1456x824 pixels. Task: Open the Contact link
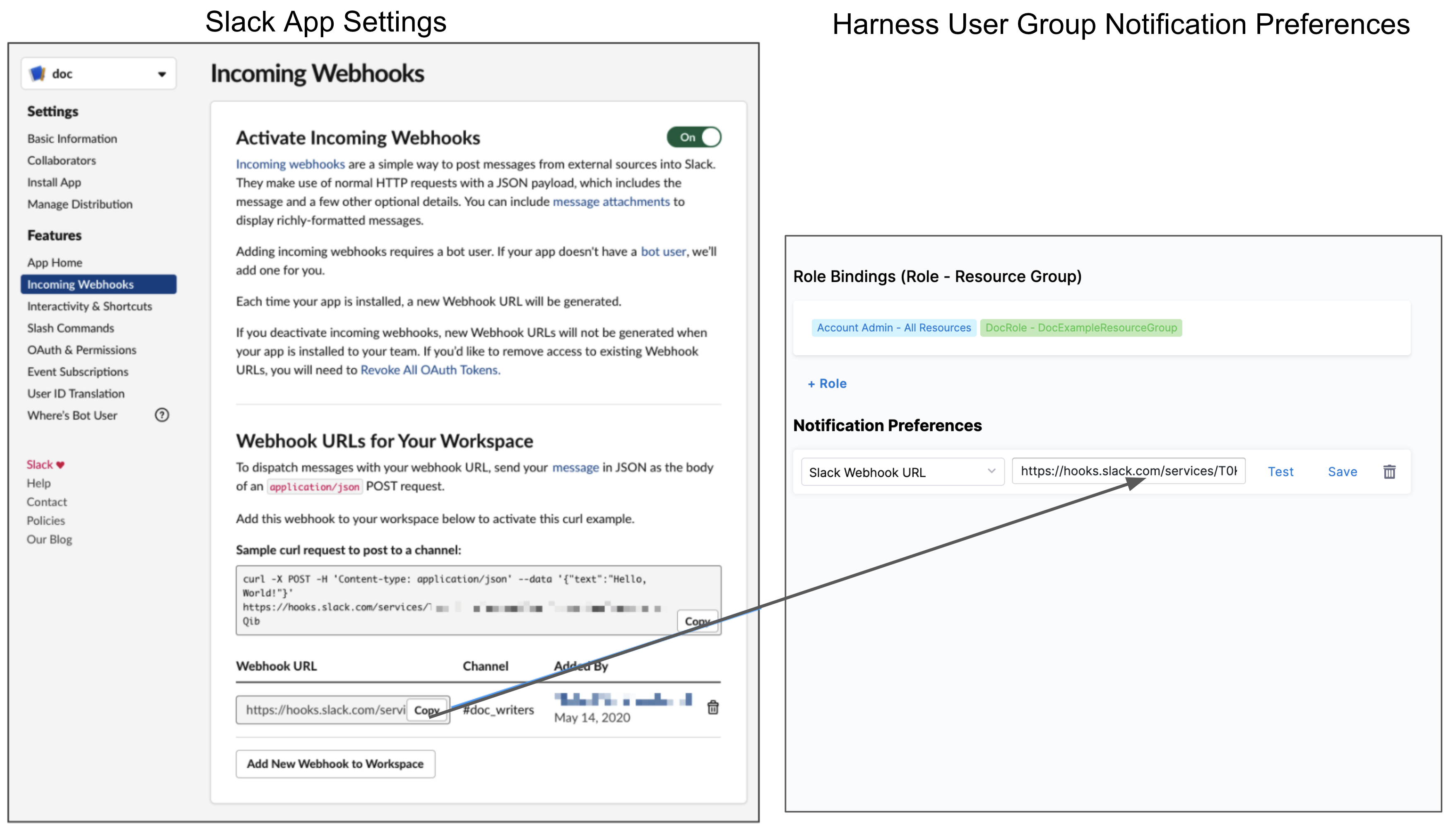[x=46, y=502]
